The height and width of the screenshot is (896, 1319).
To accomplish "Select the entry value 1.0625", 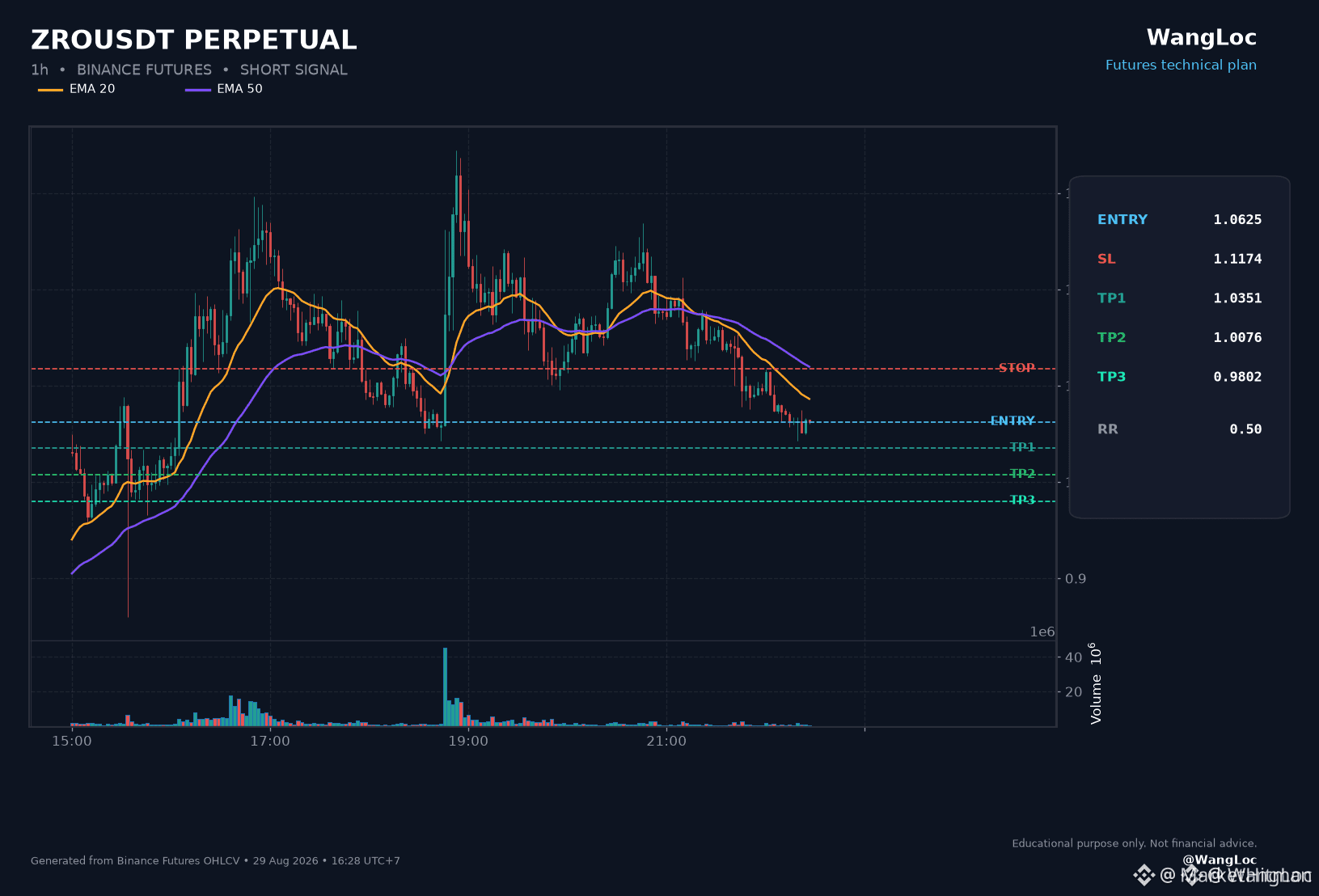I will 1237,220.
